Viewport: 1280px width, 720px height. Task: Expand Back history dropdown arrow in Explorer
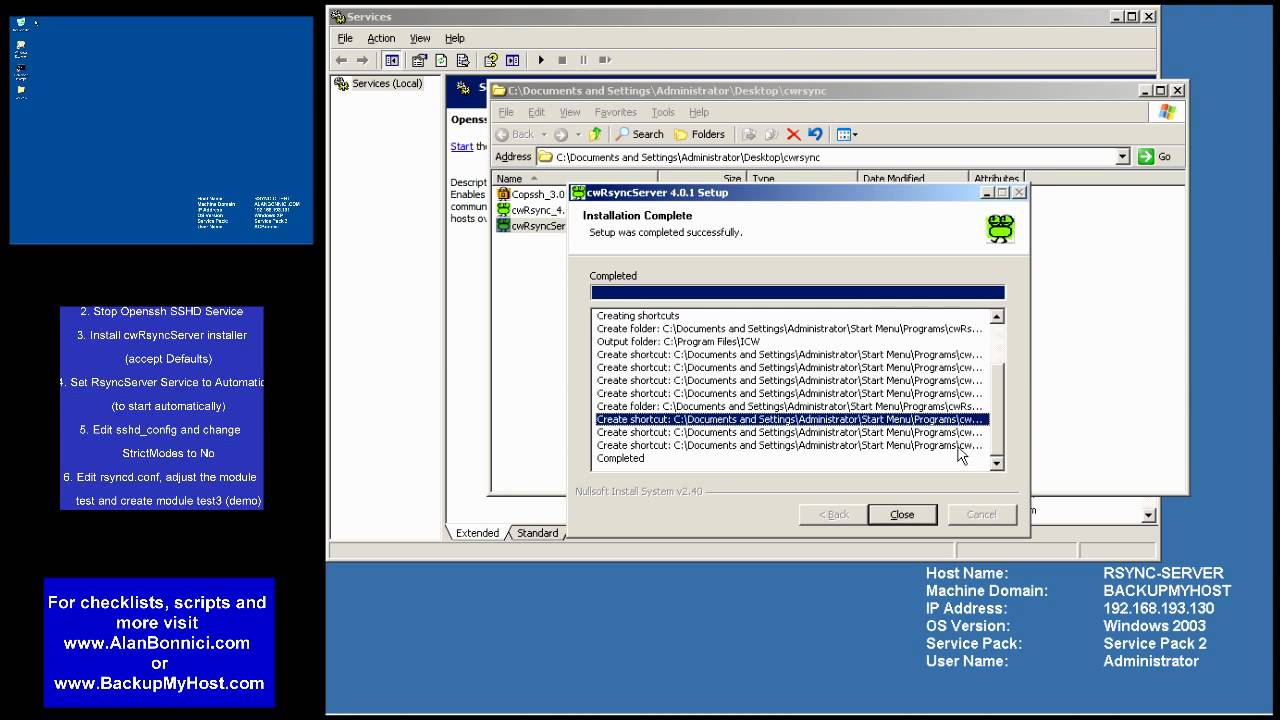[x=544, y=134]
